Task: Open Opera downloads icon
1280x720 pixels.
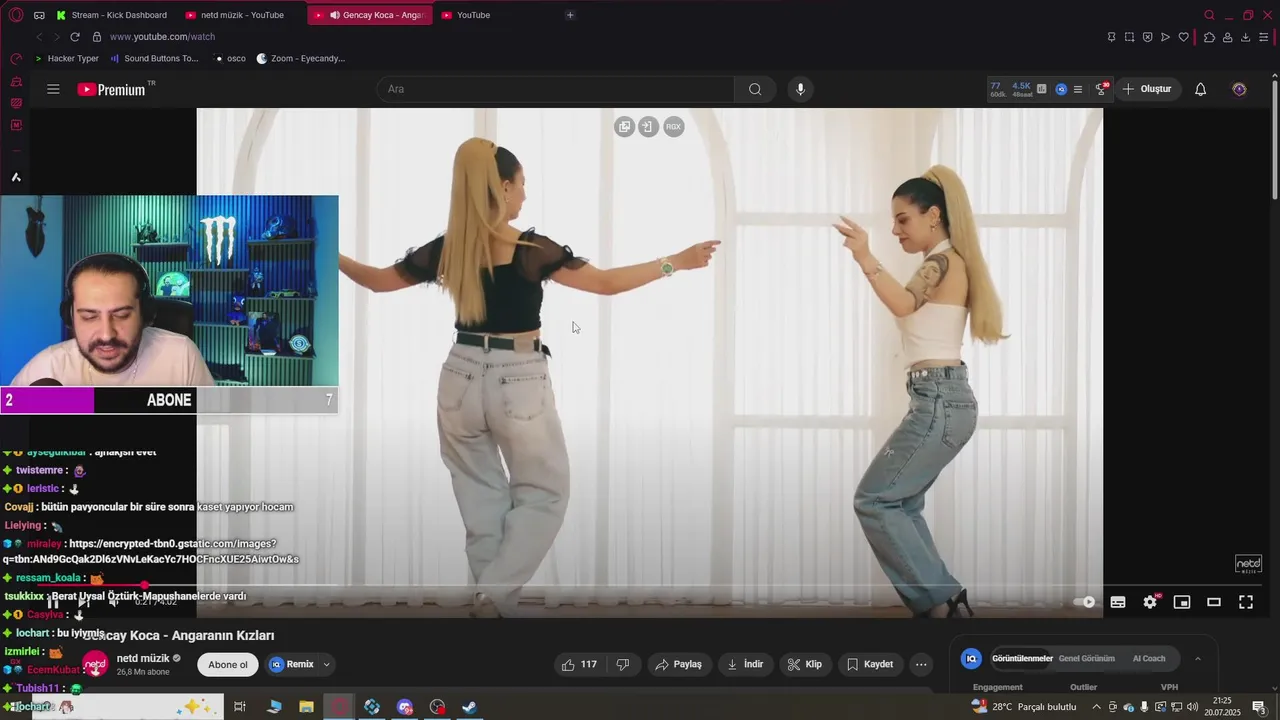Action: click(x=1245, y=37)
